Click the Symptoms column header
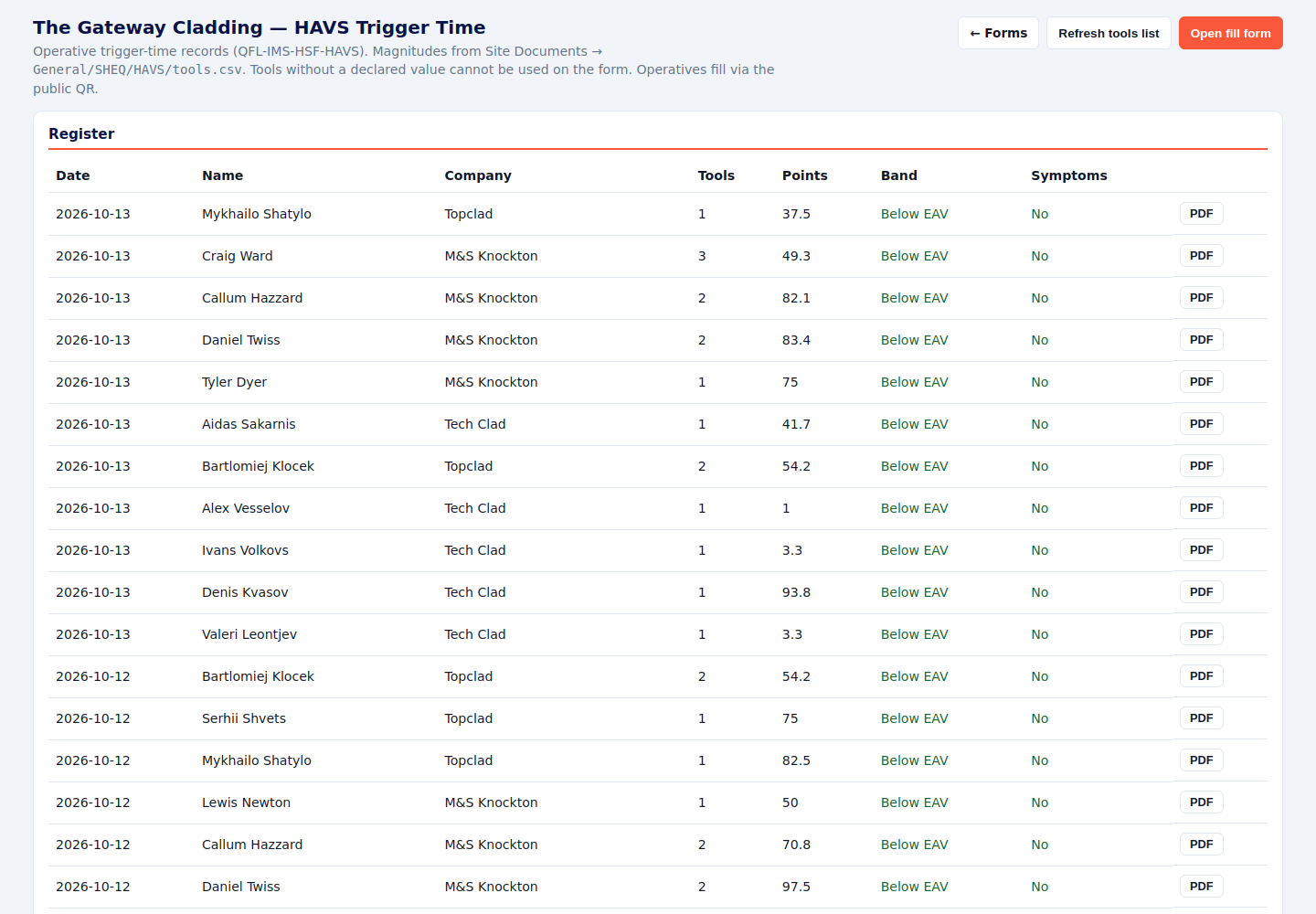Image resolution: width=1316 pixels, height=914 pixels. (x=1069, y=175)
